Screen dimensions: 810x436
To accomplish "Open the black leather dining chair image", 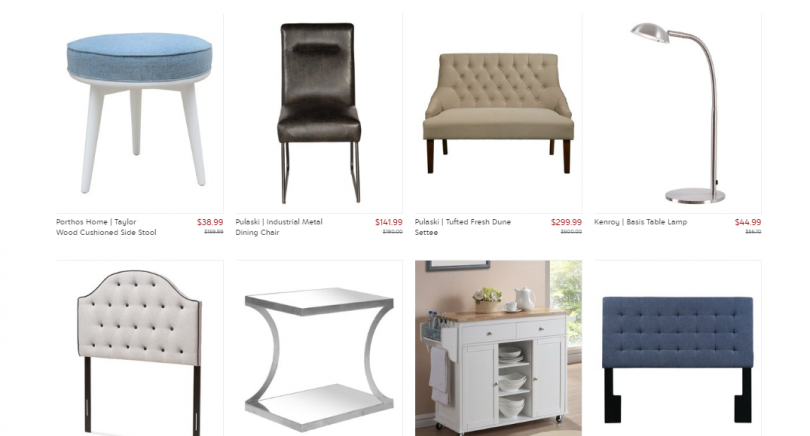I will [319, 114].
